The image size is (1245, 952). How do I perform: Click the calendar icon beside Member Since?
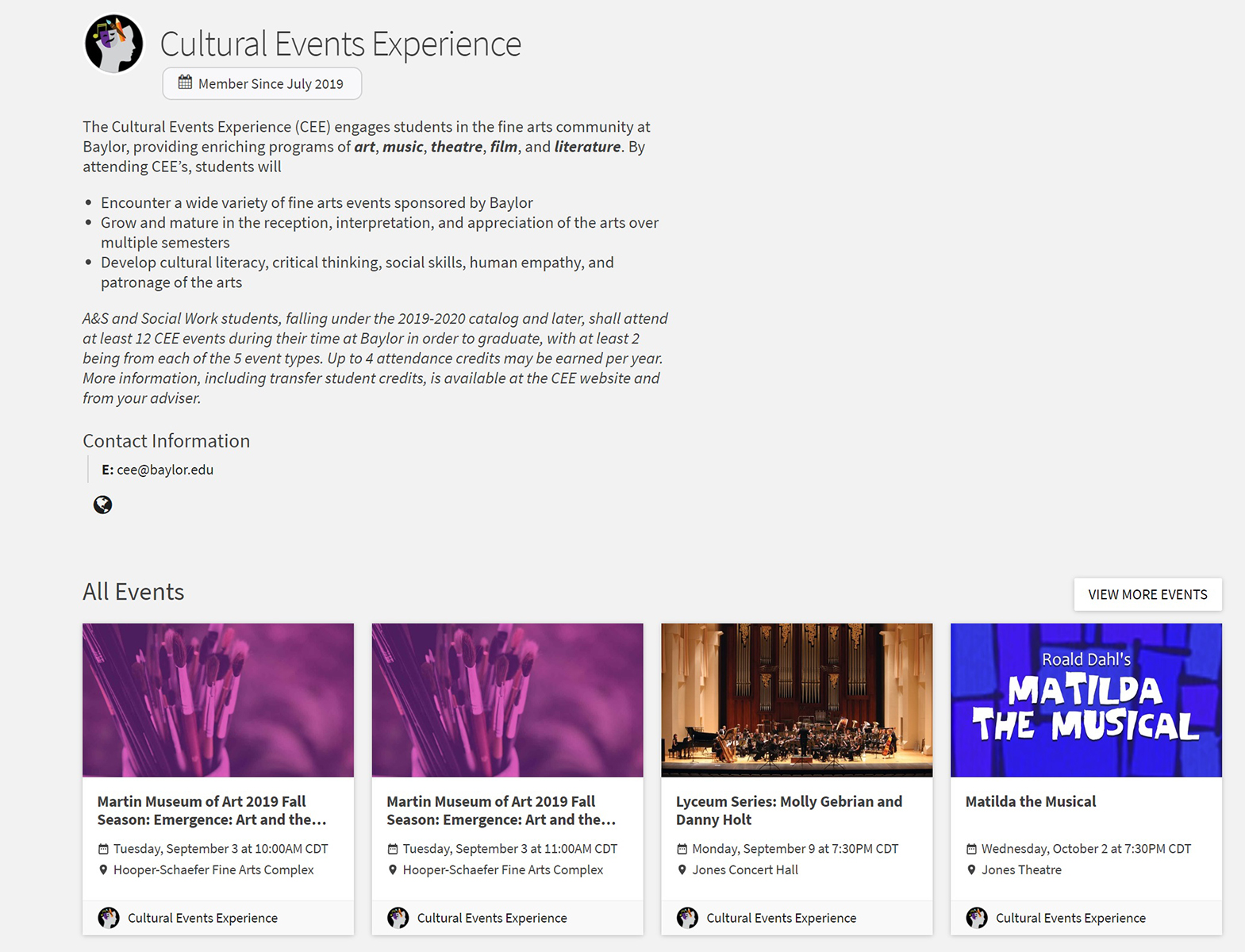pyautogui.click(x=185, y=83)
